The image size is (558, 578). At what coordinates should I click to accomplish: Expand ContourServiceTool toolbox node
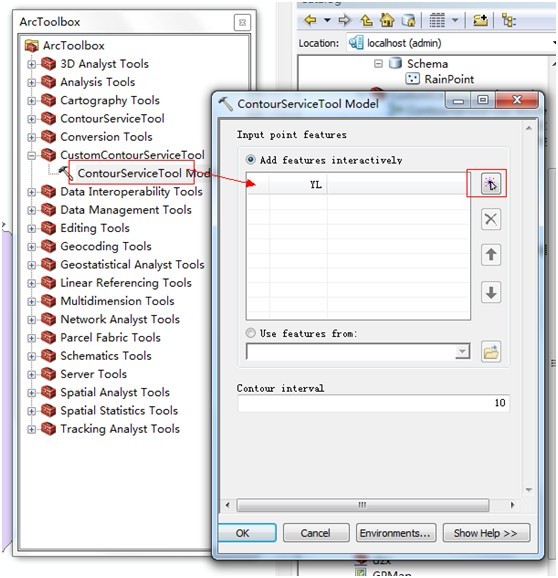[32, 119]
